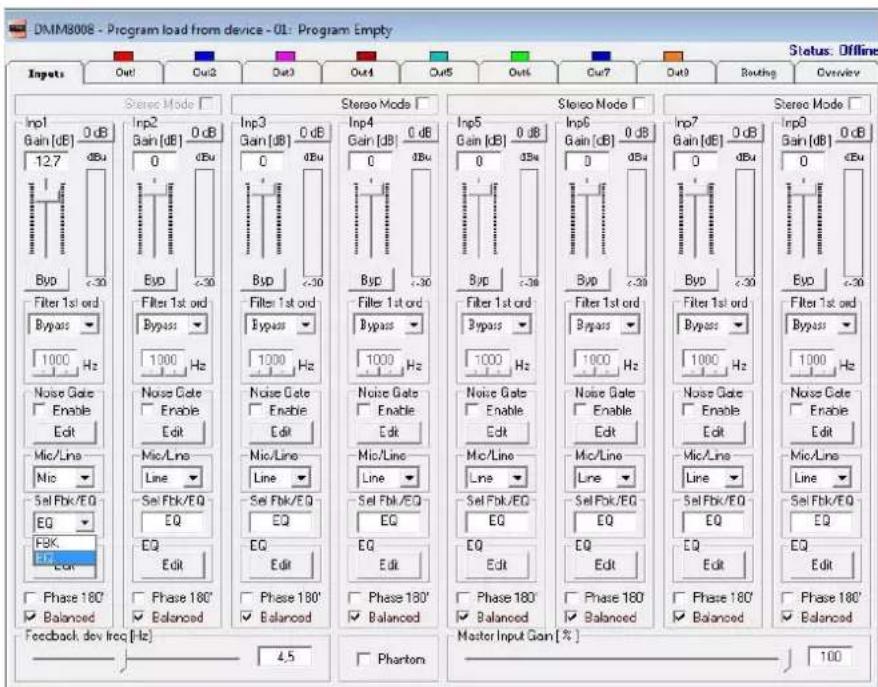Select the Inputs tab
878x687 pixels.
tap(46, 73)
